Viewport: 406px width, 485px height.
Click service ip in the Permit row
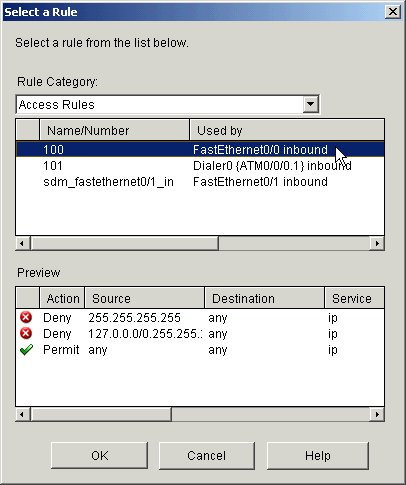click(x=333, y=350)
